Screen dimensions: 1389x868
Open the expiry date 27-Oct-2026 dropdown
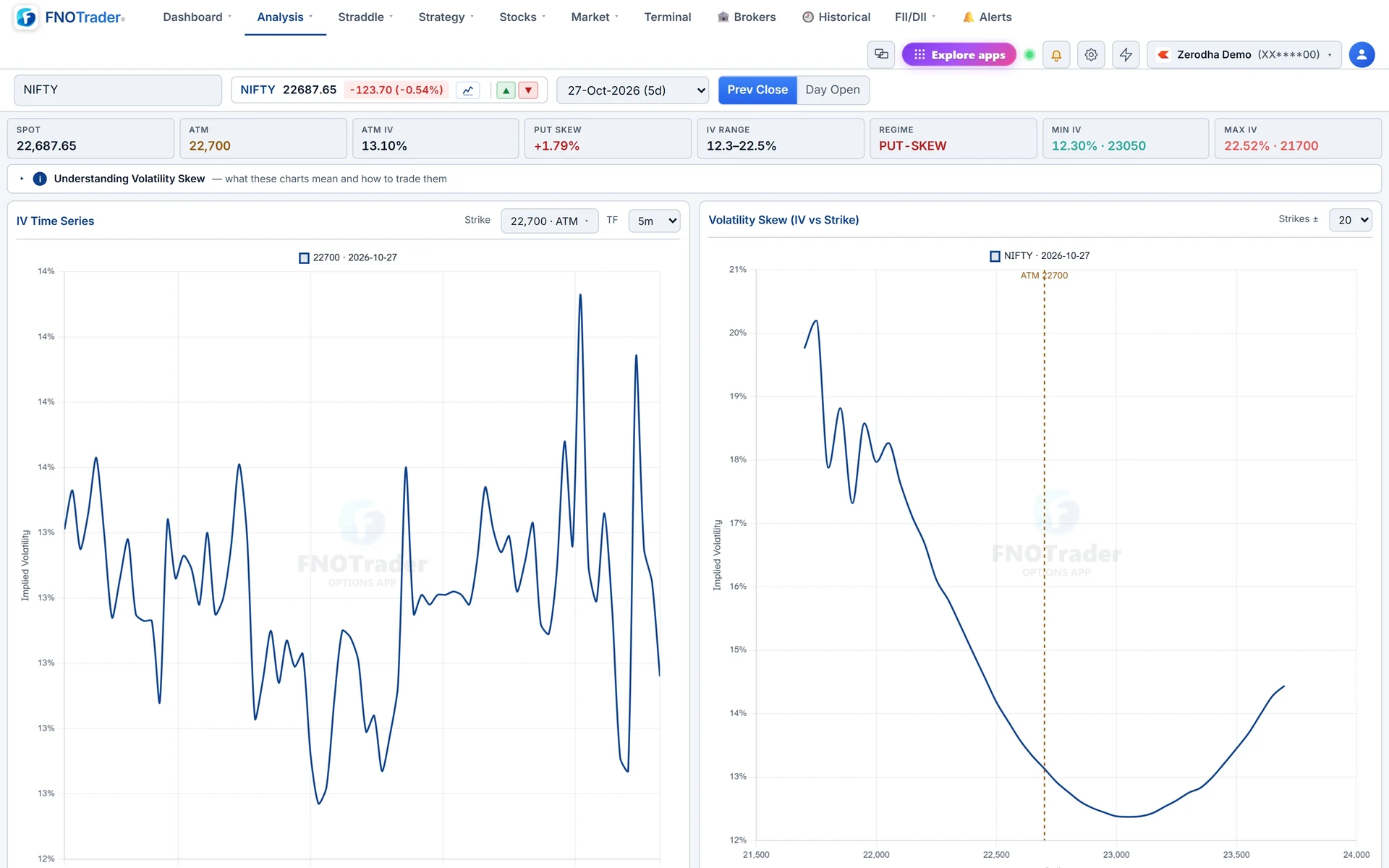coord(633,90)
